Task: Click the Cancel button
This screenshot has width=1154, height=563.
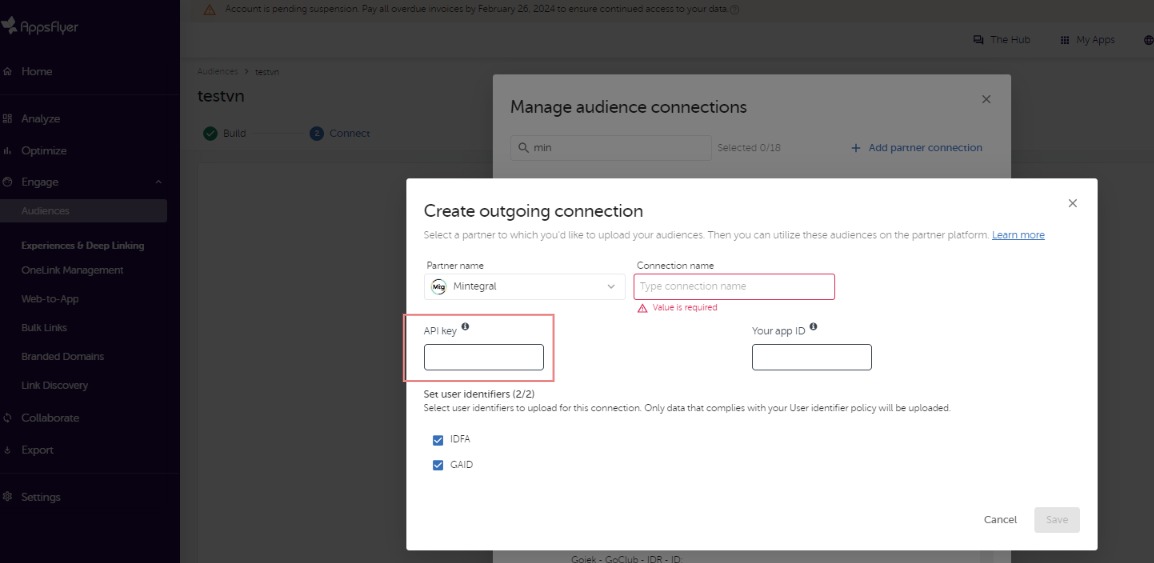Action: click(x=1000, y=520)
